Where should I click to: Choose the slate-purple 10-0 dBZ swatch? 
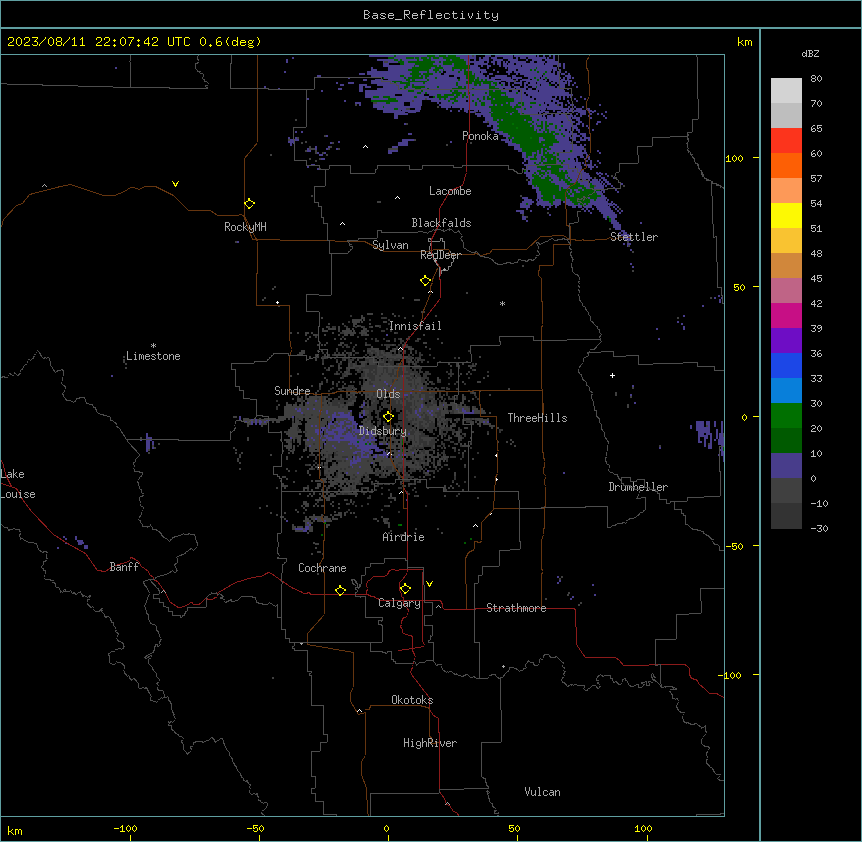(x=786, y=466)
